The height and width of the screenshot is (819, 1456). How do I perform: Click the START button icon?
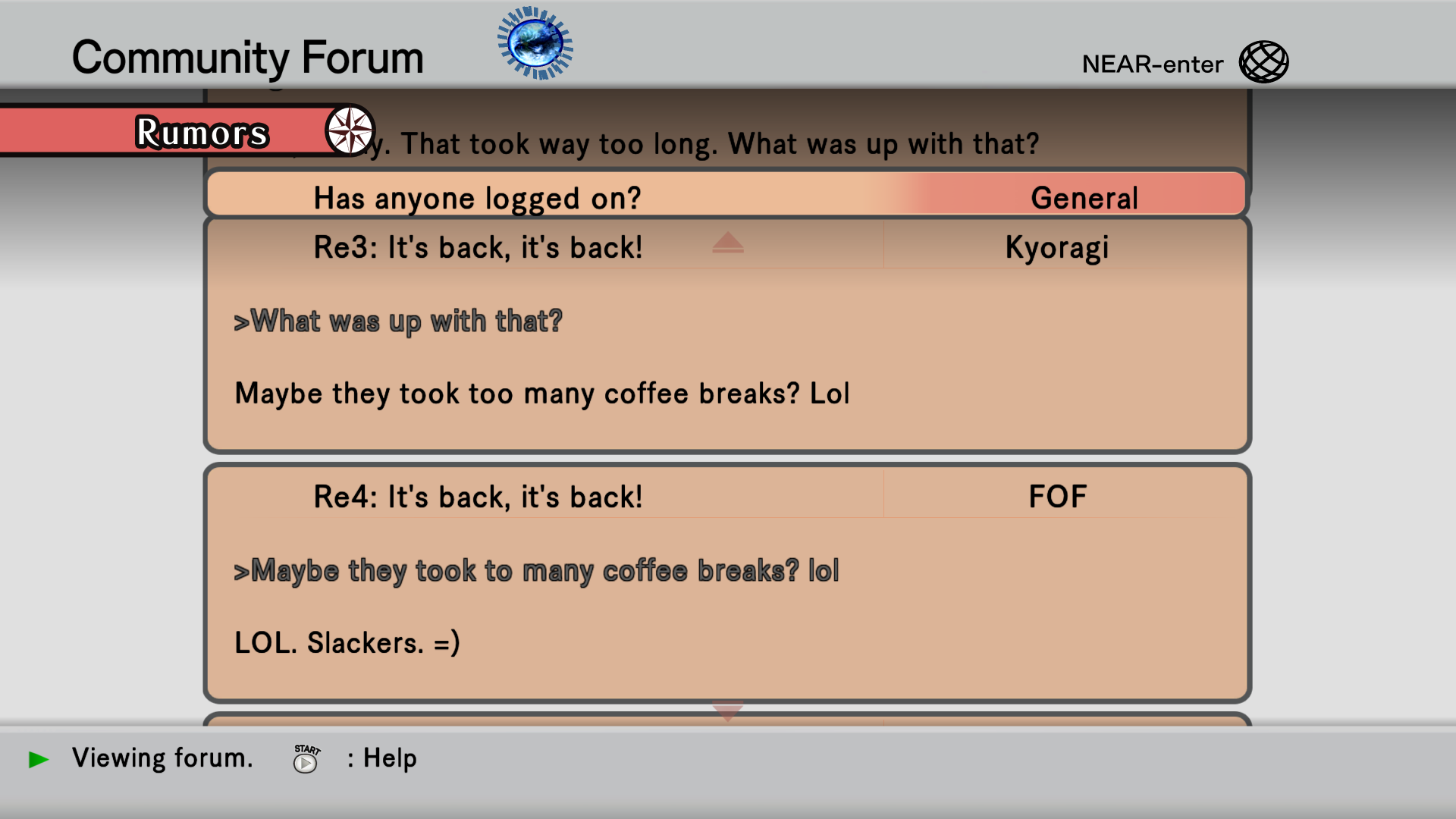coord(306,758)
